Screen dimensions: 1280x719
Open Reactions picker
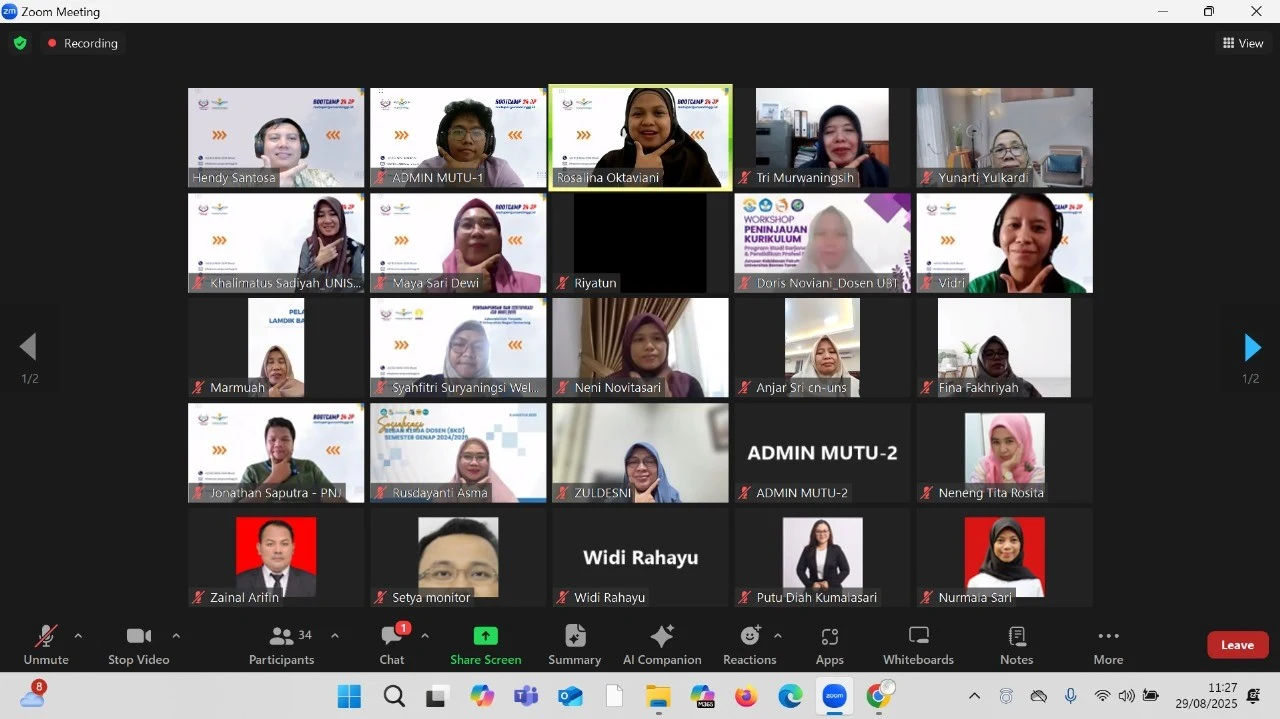pyautogui.click(x=749, y=645)
